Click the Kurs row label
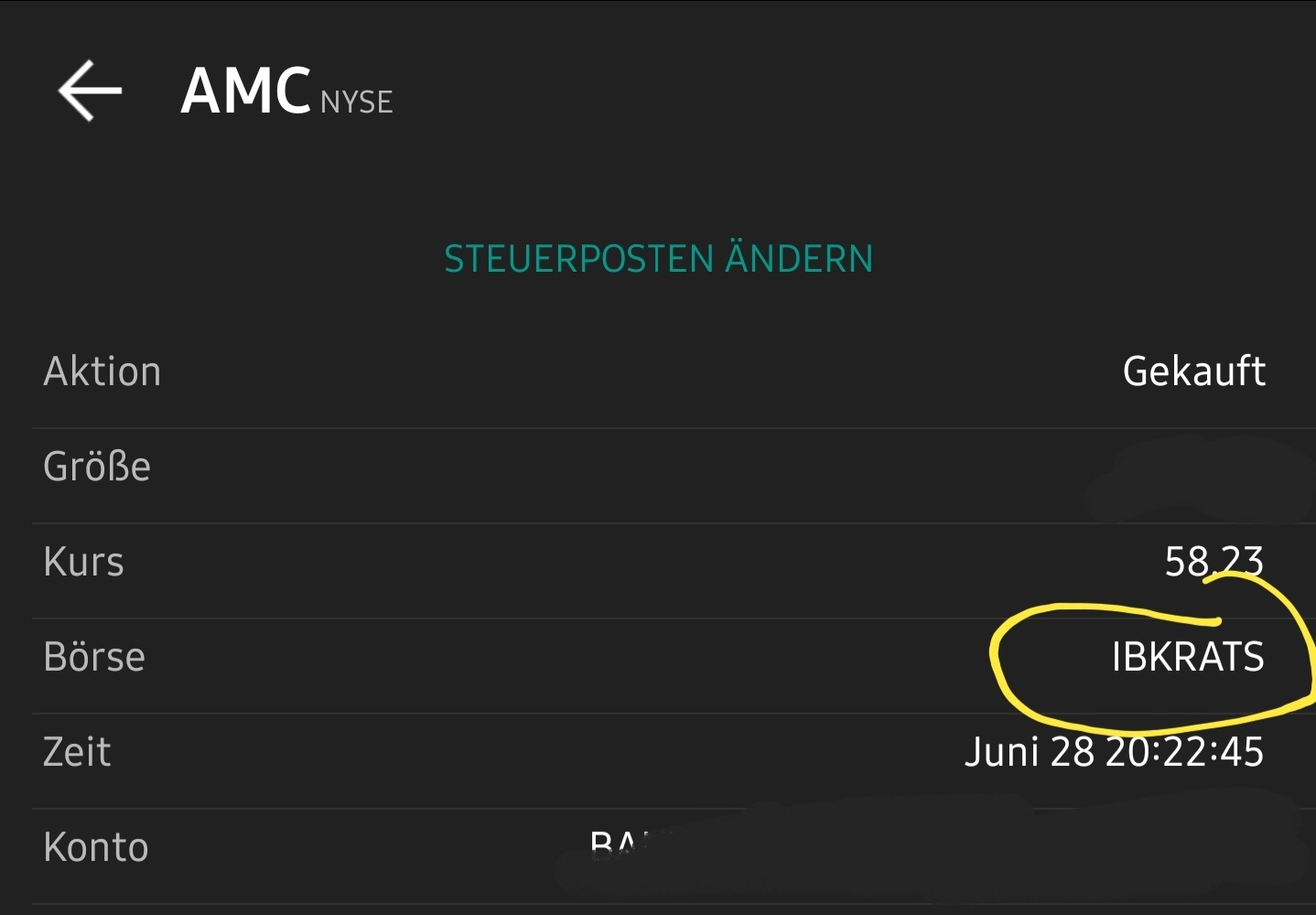Screen dimensions: 1316x915 83,561
